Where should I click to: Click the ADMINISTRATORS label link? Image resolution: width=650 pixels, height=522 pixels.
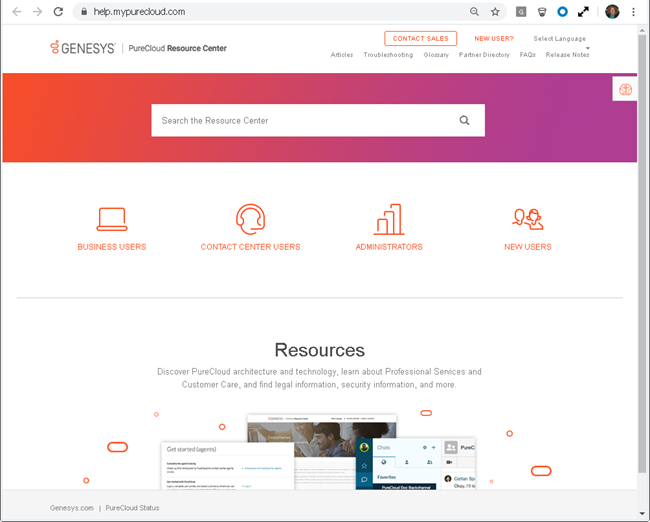pos(389,247)
